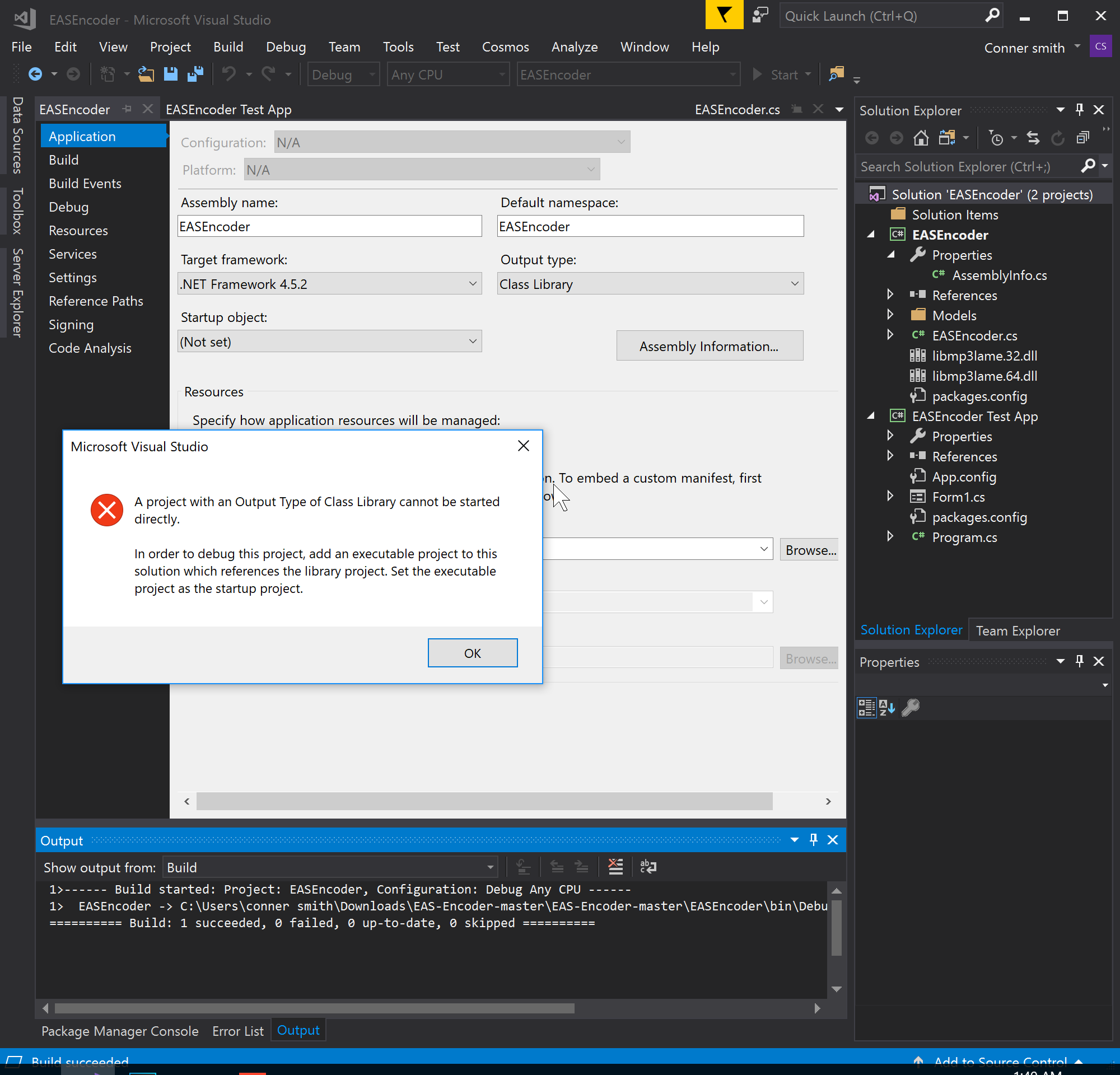Screen dimensions: 1120x1075
Task: Click Add to Source Control in status bar
Action: pyautogui.click(x=1000, y=1062)
